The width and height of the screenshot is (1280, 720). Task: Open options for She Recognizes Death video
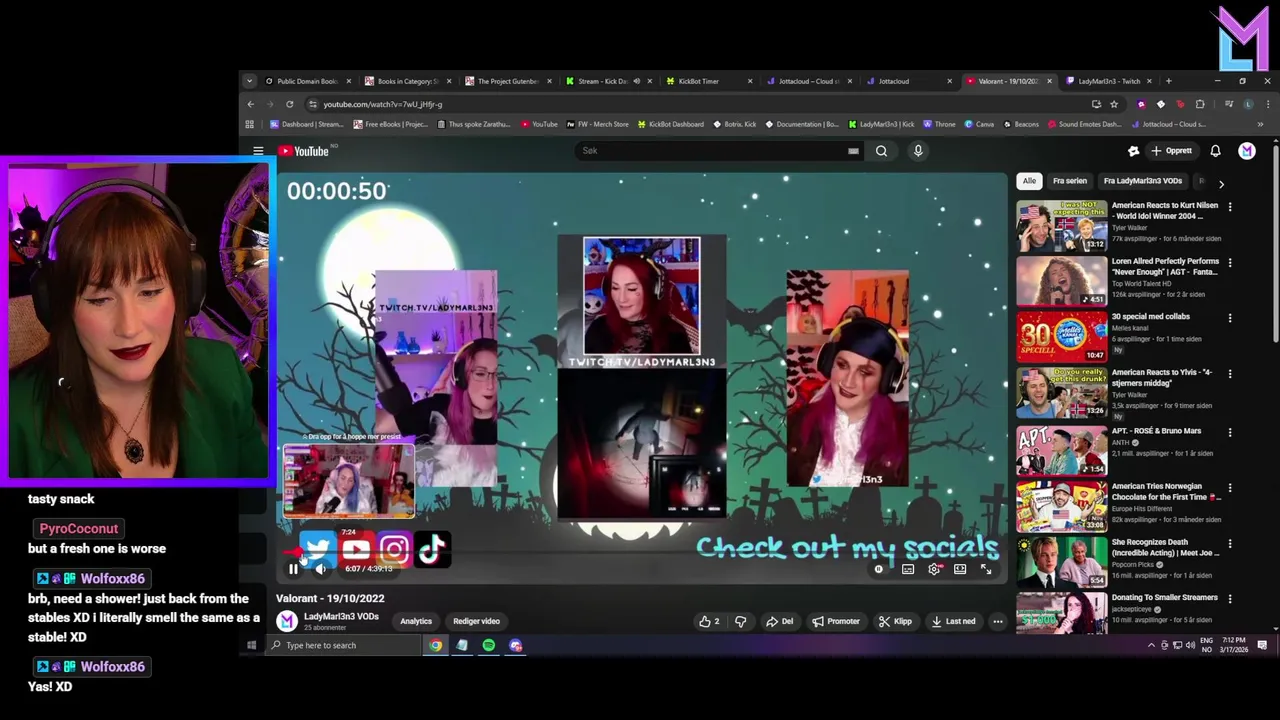click(x=1230, y=544)
